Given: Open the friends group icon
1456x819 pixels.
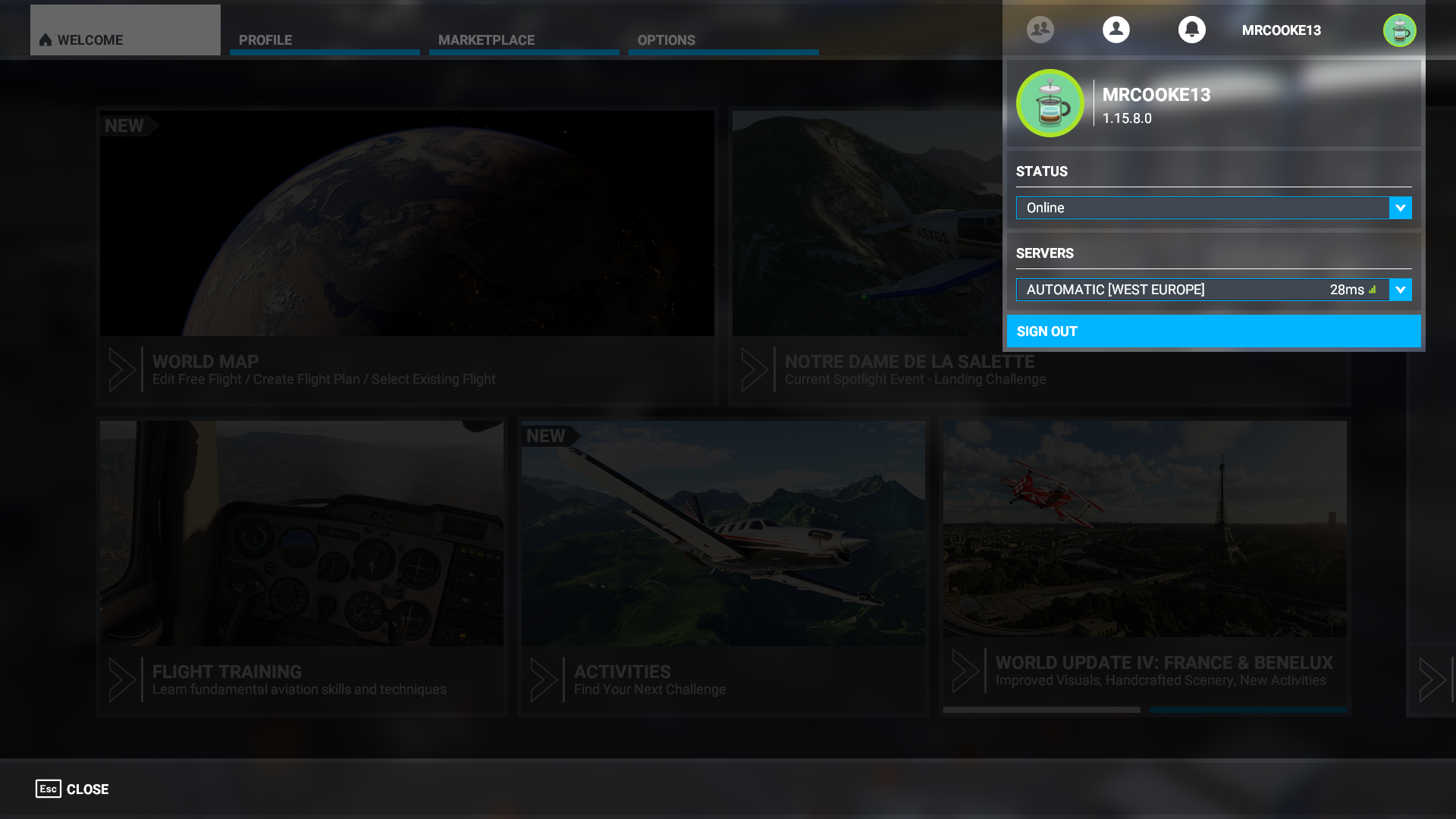Looking at the screenshot, I should (x=1040, y=30).
